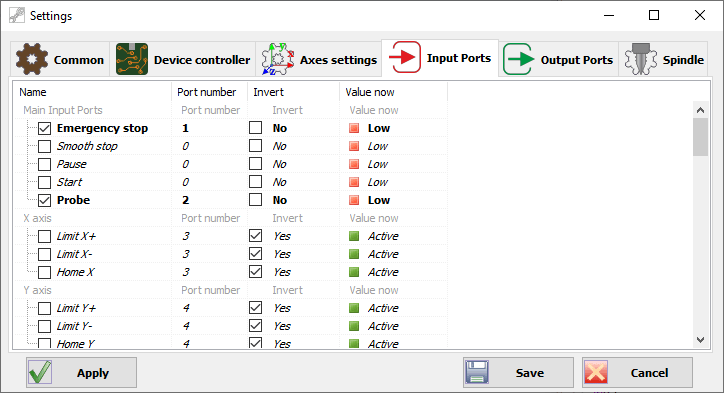Click the Invert column header

click(x=294, y=92)
